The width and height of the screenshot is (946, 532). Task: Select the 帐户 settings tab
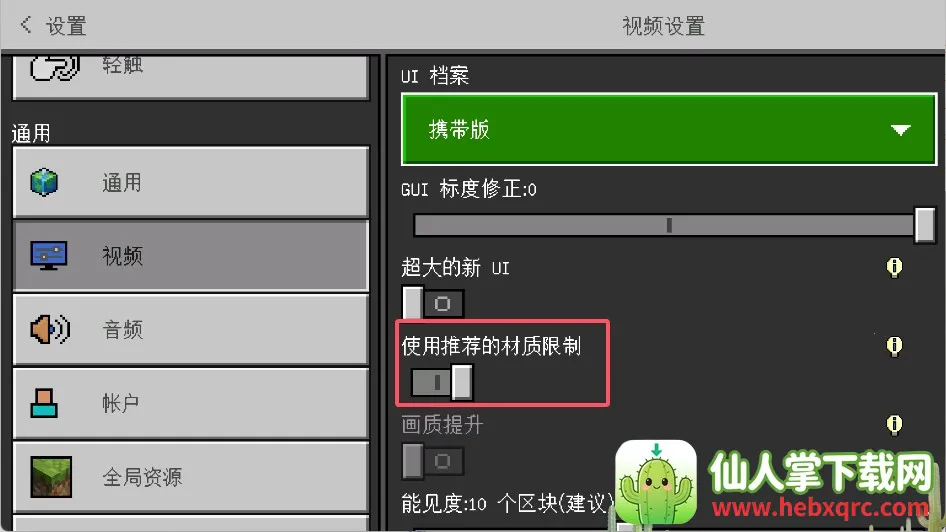click(x=191, y=403)
